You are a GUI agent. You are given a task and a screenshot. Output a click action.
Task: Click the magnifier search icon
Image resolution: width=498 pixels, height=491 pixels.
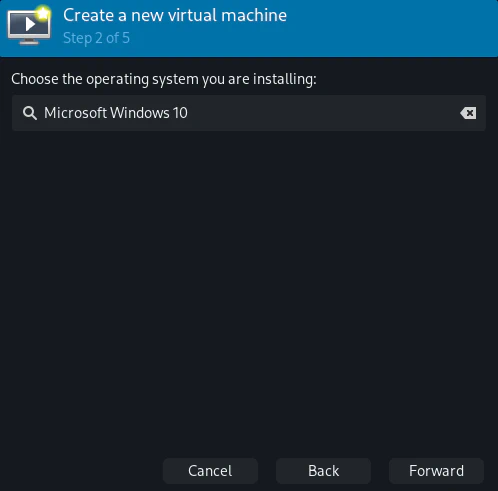[x=30, y=113]
